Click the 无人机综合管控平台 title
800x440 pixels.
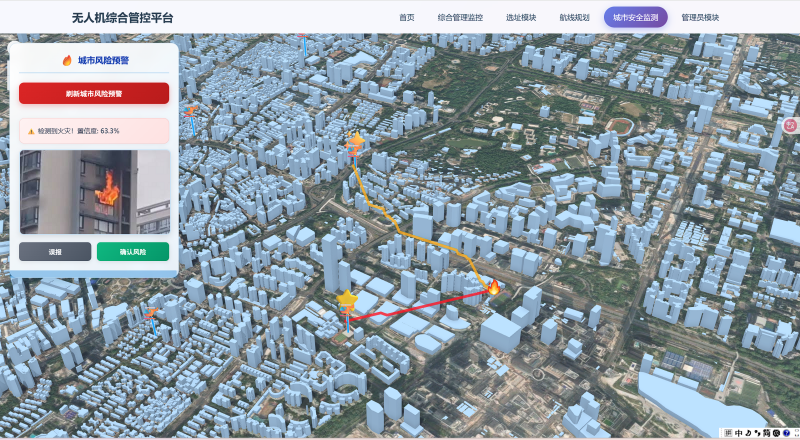[x=122, y=18]
